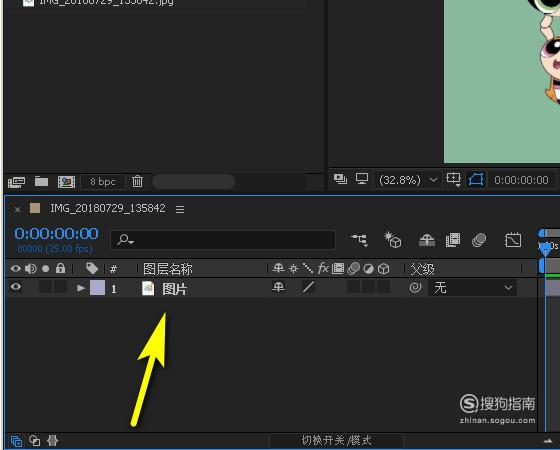Expand or collapse Transfer Controls pane

35,441
